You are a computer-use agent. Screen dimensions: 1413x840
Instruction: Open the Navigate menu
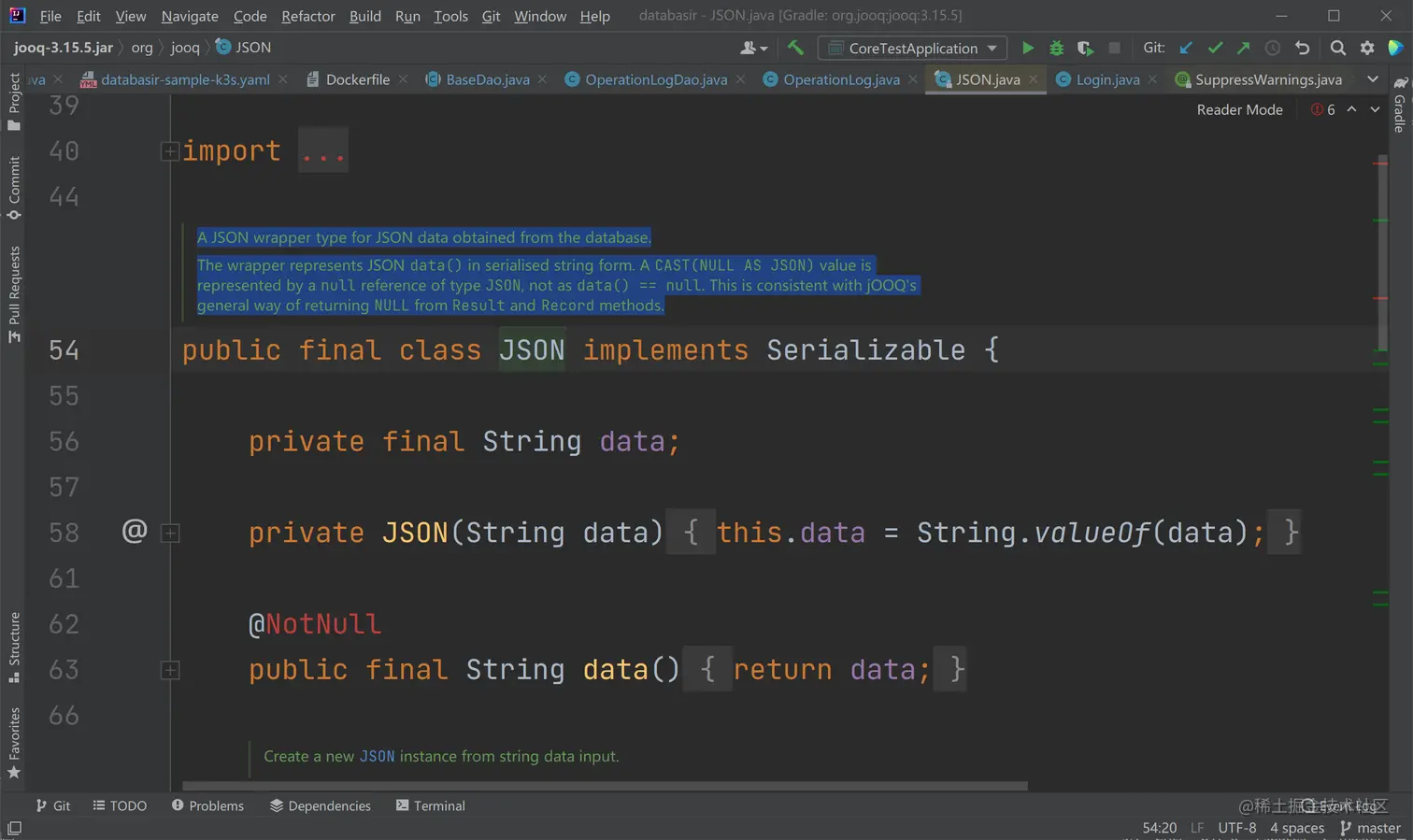click(x=190, y=16)
